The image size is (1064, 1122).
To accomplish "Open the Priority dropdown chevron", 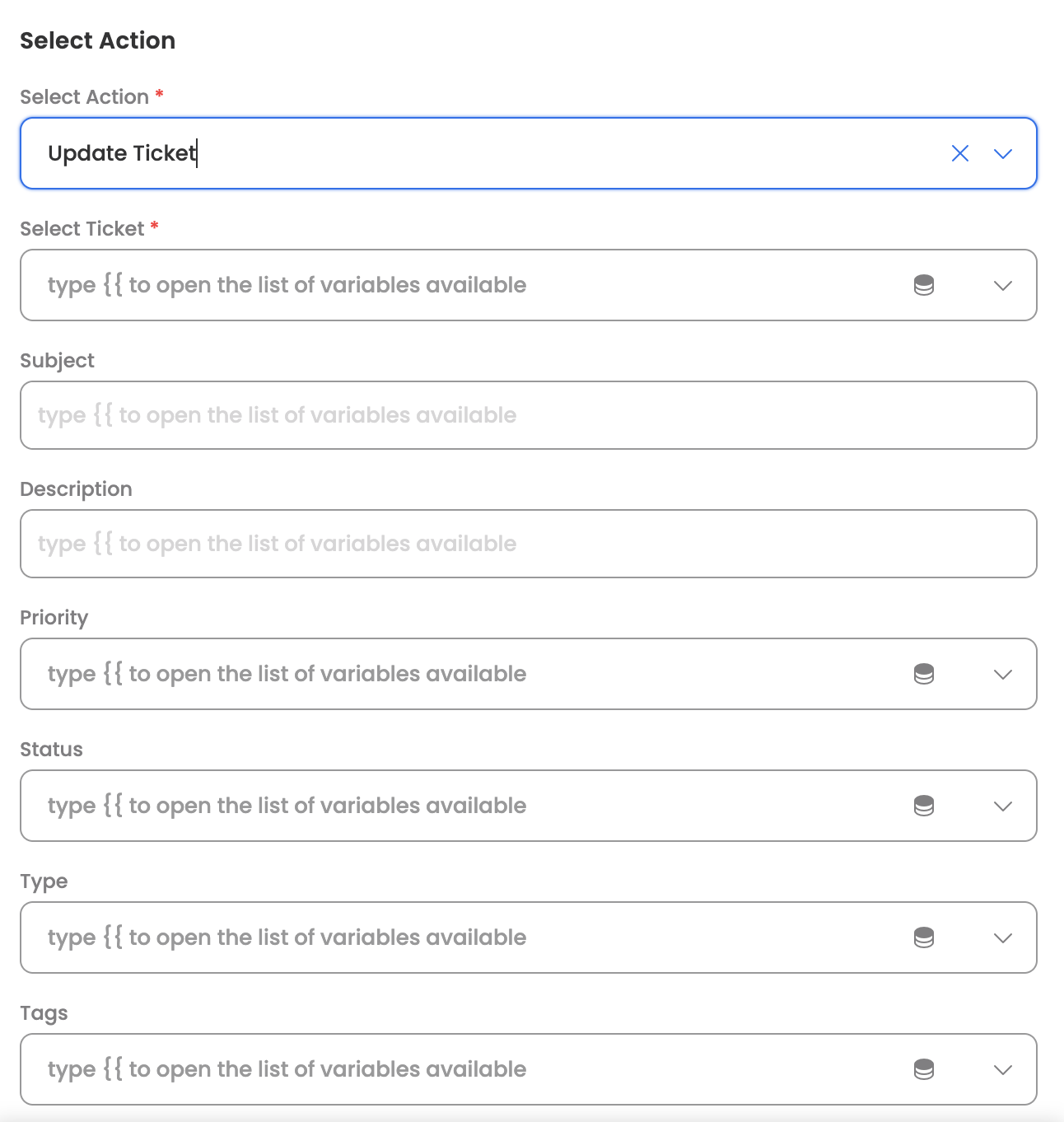I will (1002, 674).
